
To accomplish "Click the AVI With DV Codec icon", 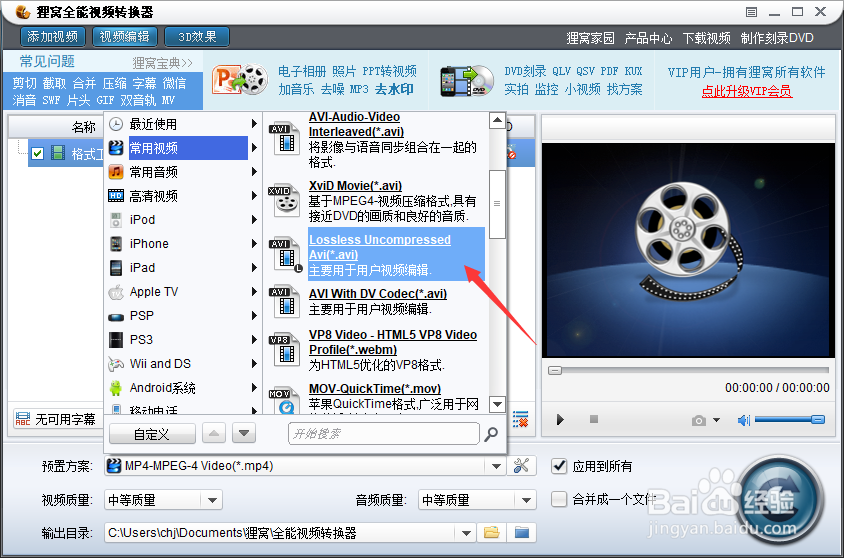I will point(284,302).
